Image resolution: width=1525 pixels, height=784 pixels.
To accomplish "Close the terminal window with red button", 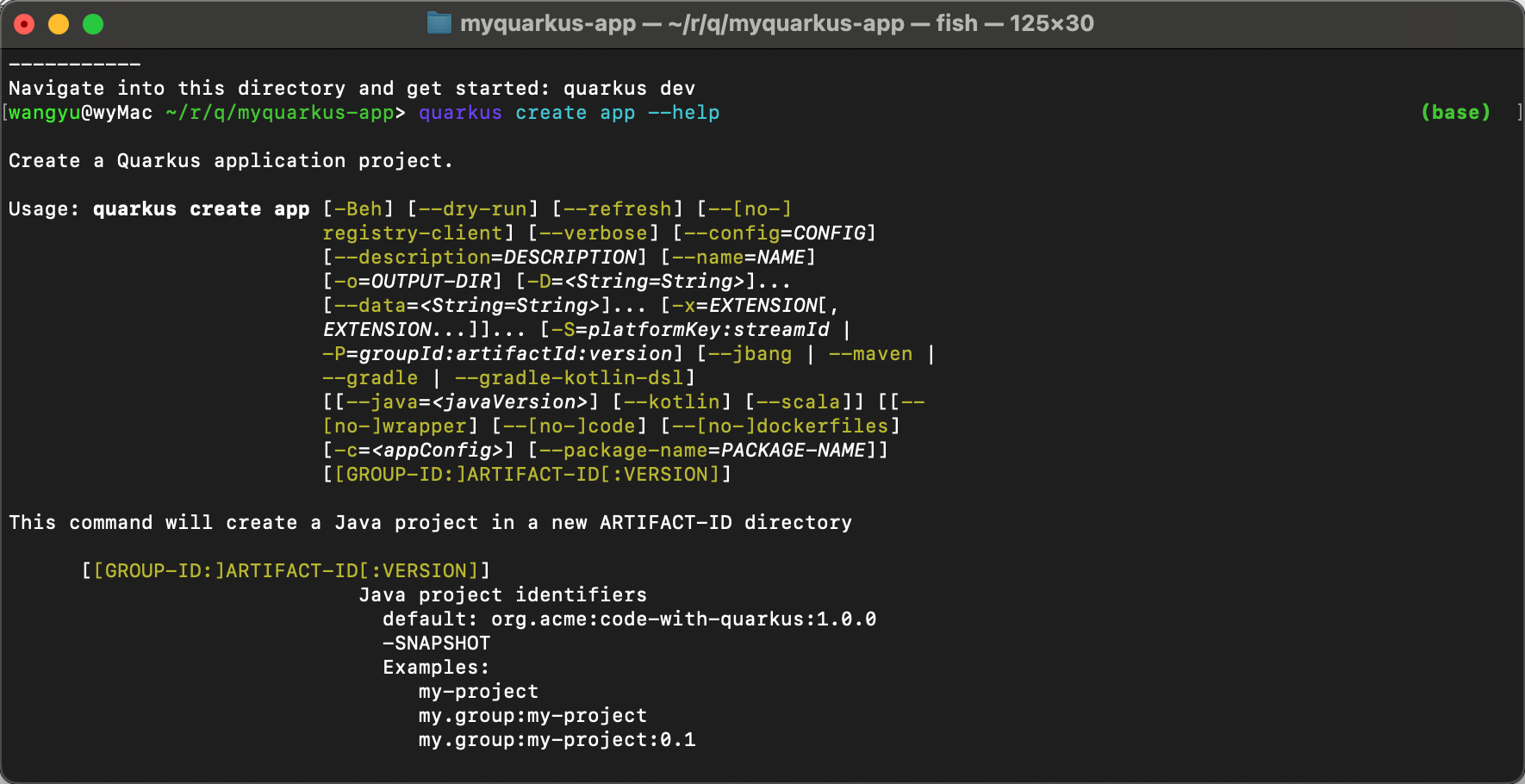I will (x=24, y=24).
